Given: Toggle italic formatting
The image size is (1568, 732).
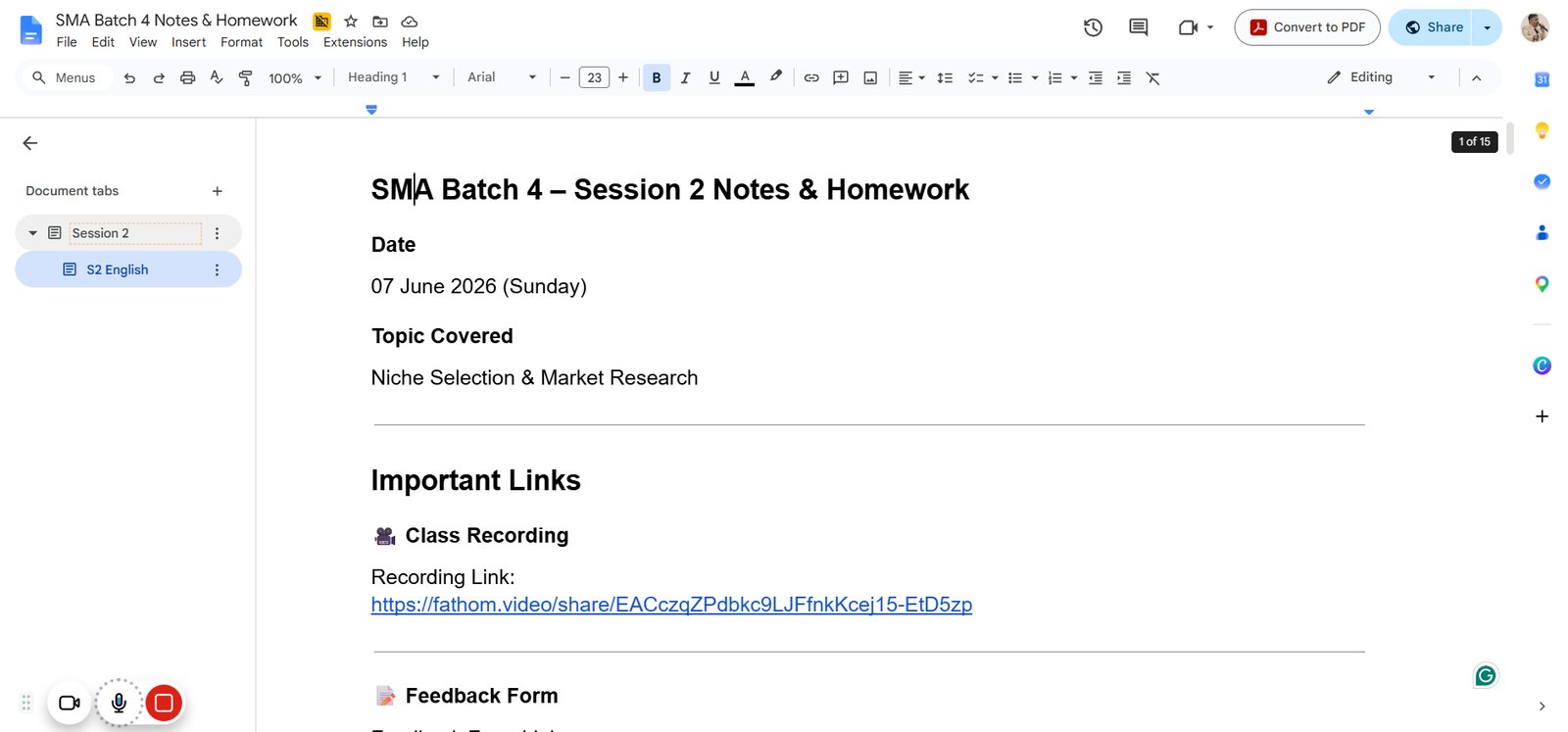Looking at the screenshot, I should tap(685, 78).
